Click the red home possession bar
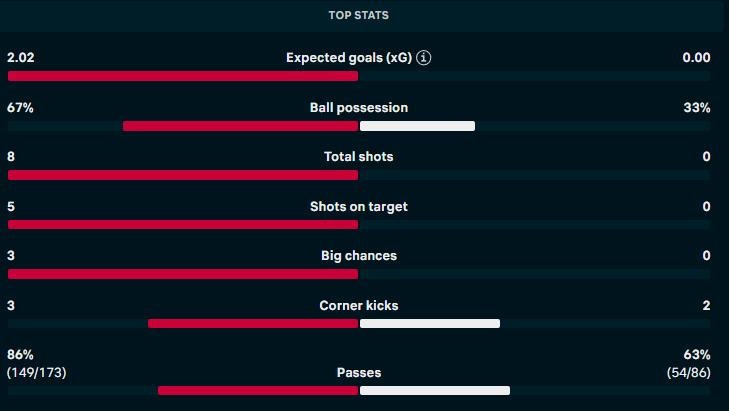The height and width of the screenshot is (411, 729). click(240, 126)
